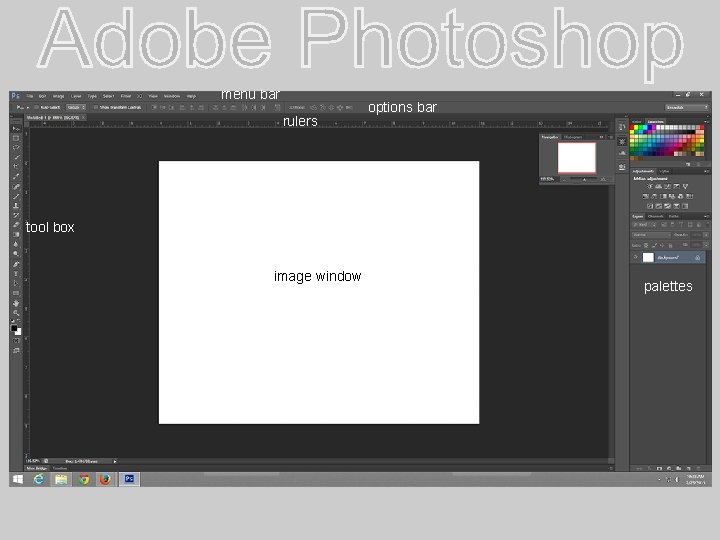Click the Navigator preview thumbnail
720x540 pixels.
click(577, 158)
